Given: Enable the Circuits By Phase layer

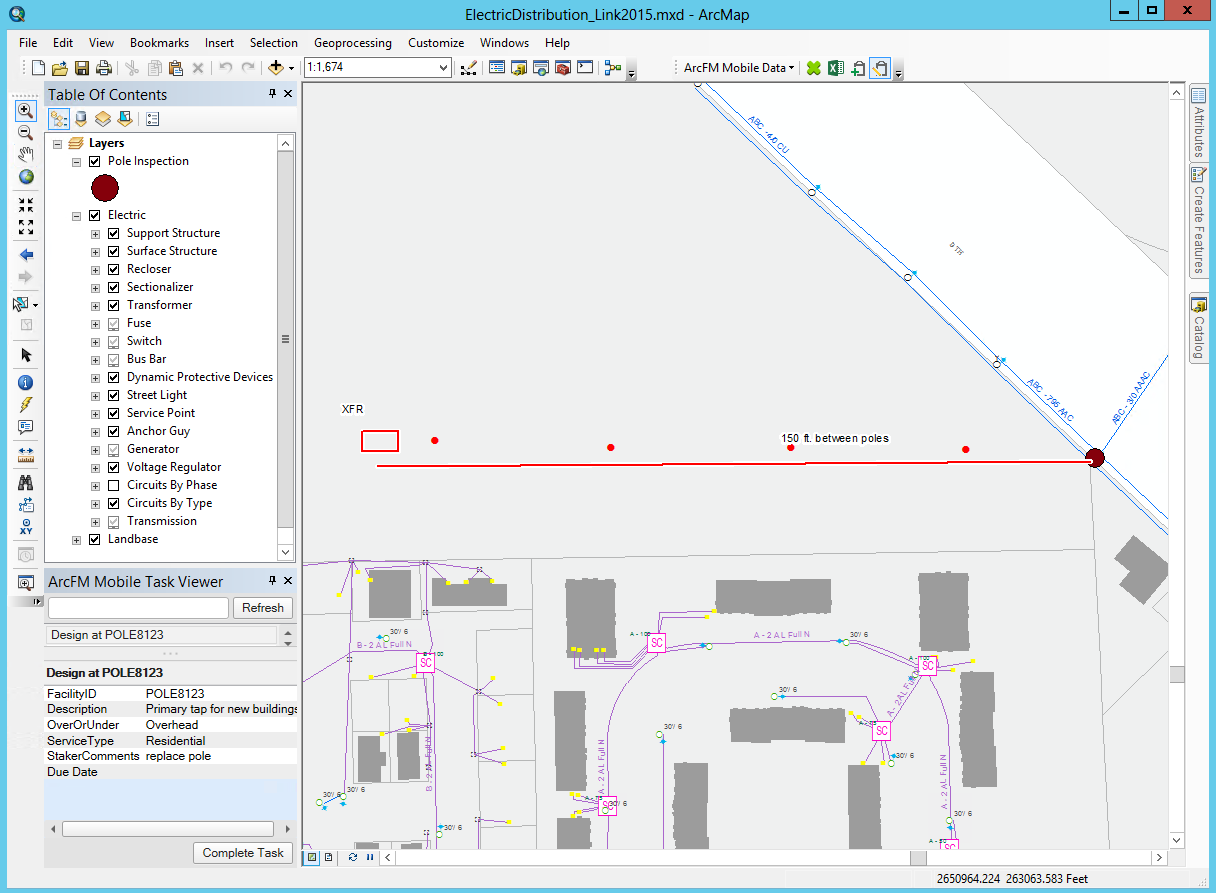Looking at the screenshot, I should click(113, 484).
